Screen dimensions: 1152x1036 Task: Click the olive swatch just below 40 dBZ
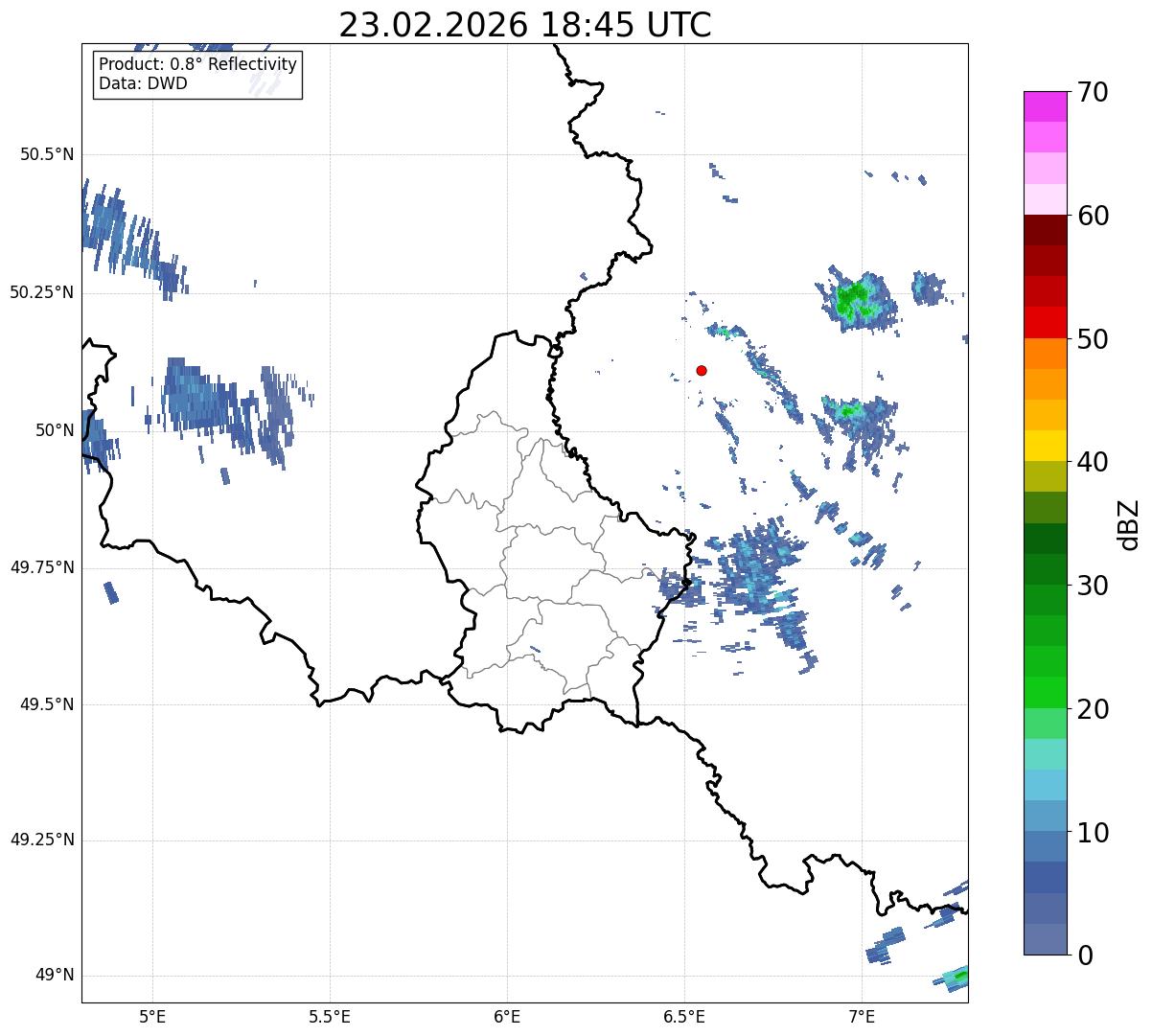pos(1046,477)
